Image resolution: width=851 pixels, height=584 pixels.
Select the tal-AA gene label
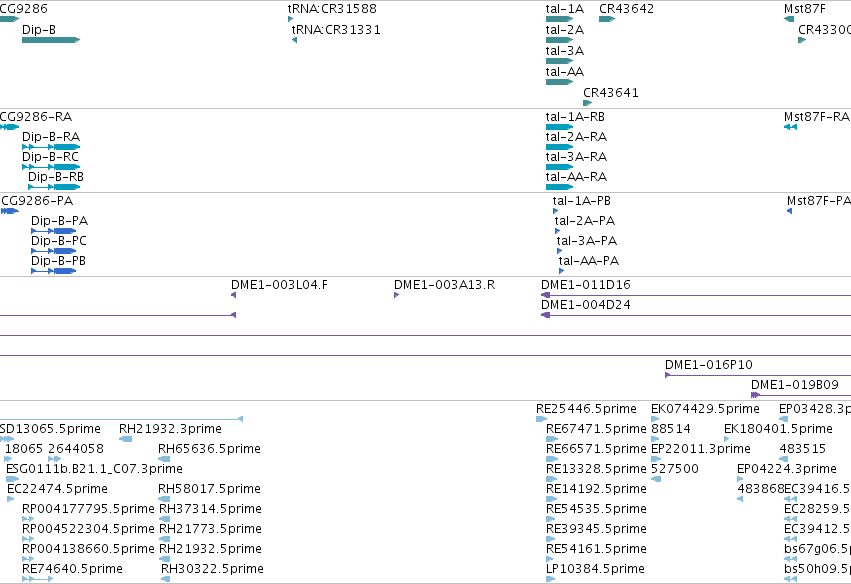(565, 72)
